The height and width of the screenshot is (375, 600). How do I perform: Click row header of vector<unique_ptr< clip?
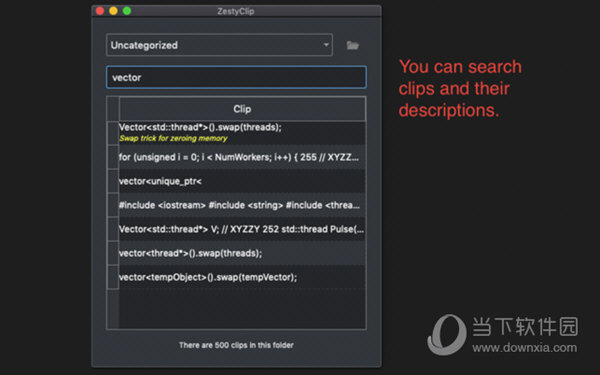click(x=113, y=181)
